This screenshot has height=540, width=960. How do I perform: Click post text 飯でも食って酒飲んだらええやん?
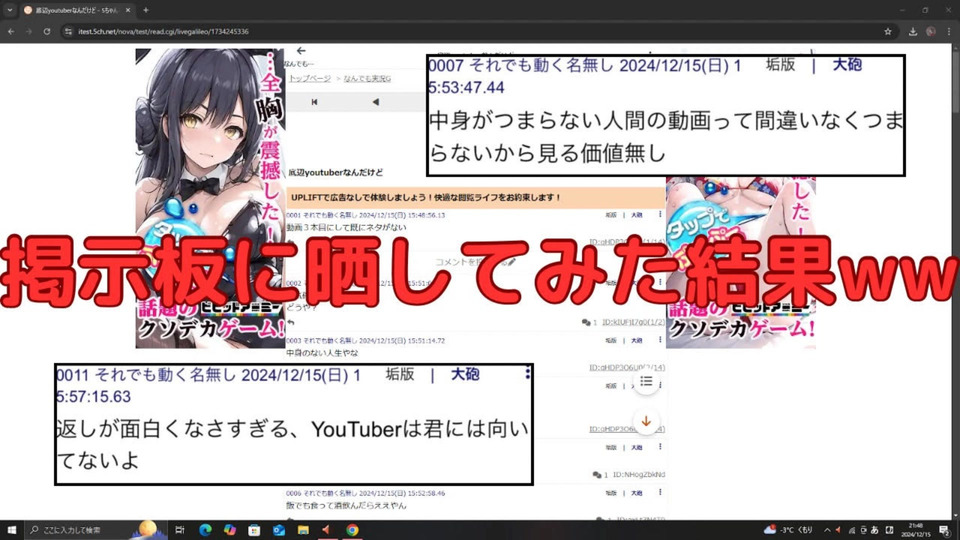(346, 506)
